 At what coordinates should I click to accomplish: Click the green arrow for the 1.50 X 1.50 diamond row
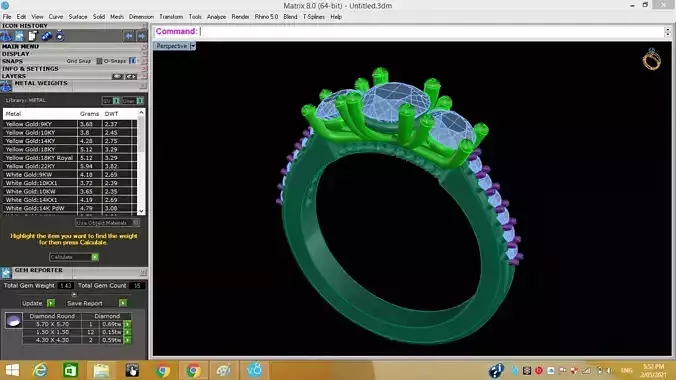[128, 332]
